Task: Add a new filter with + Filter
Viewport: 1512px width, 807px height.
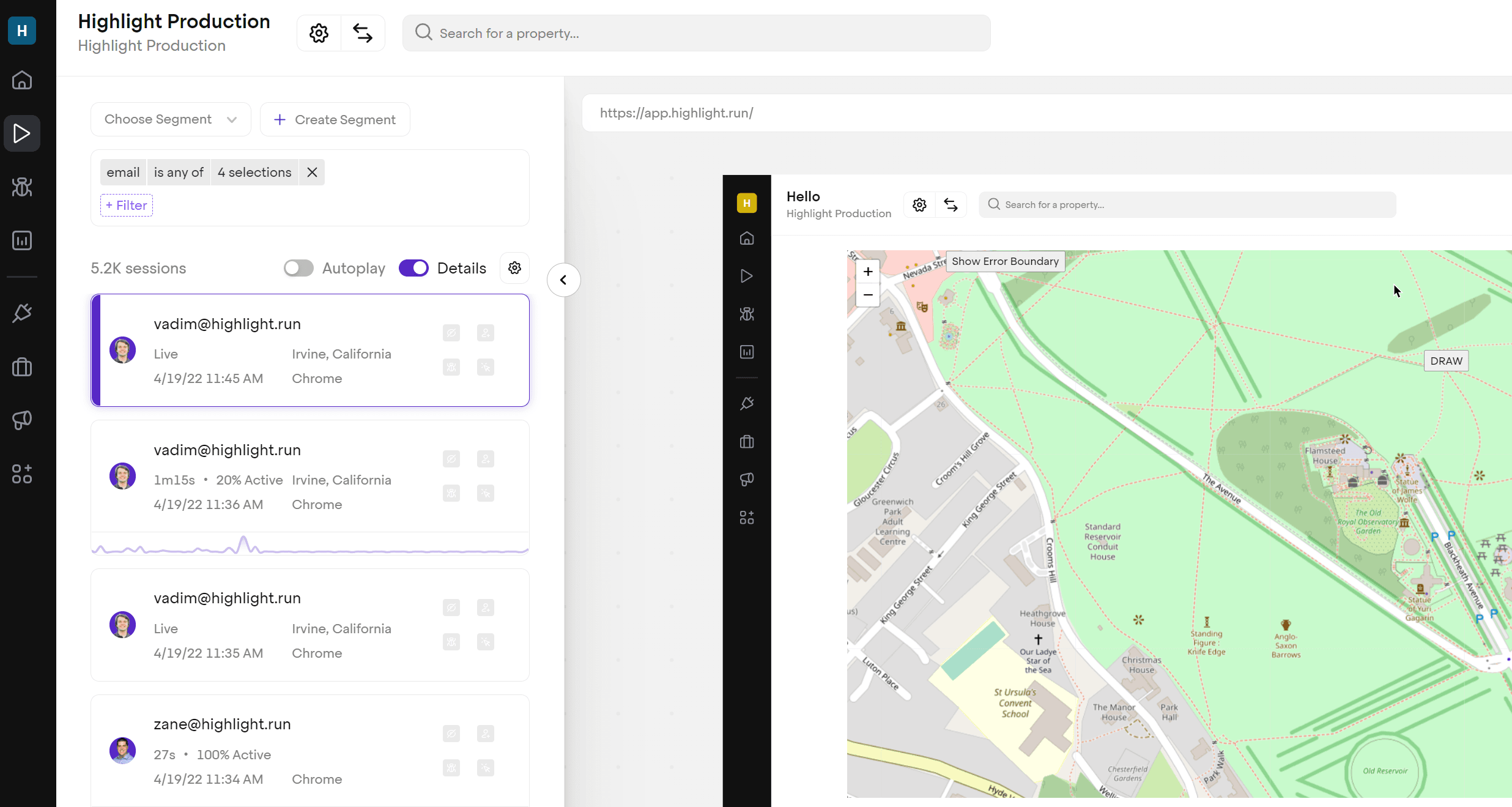Action: click(127, 206)
